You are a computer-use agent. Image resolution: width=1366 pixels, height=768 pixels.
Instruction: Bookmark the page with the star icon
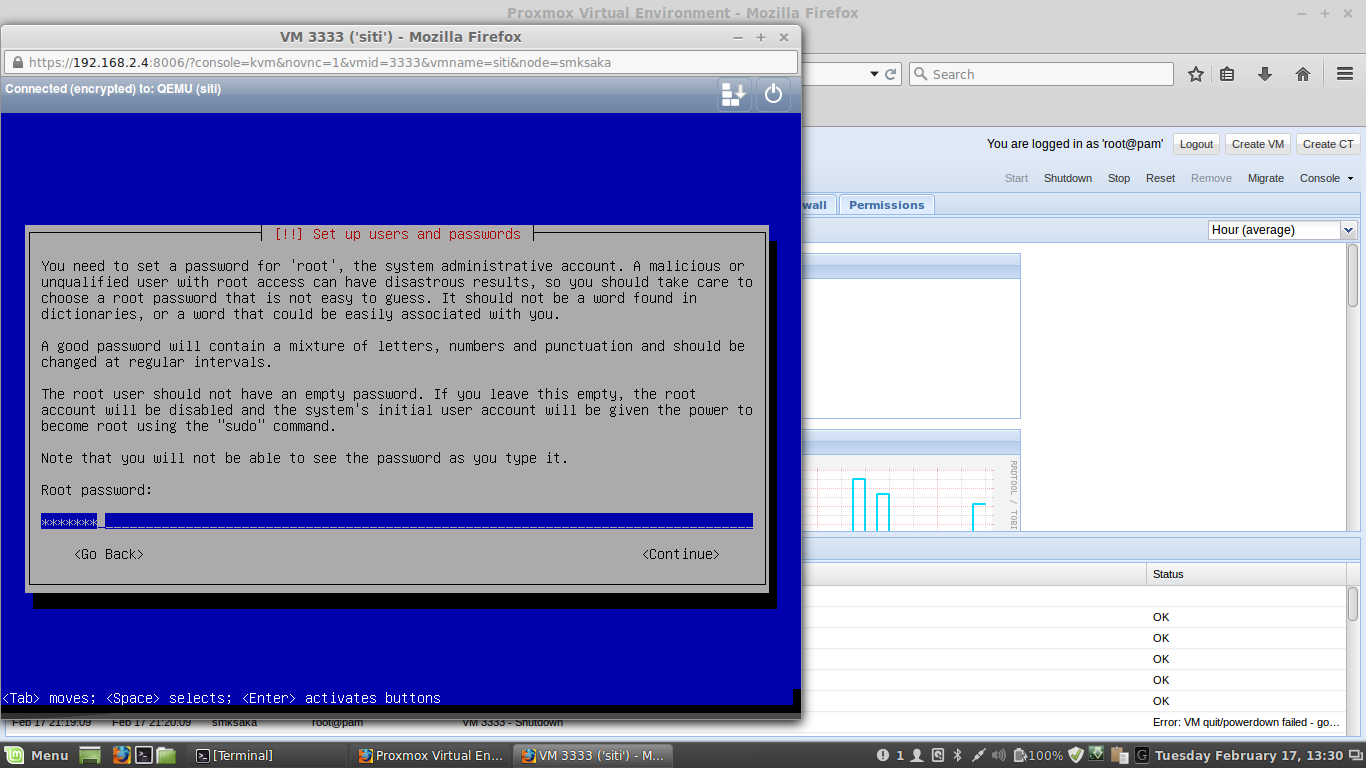pyautogui.click(x=1196, y=74)
